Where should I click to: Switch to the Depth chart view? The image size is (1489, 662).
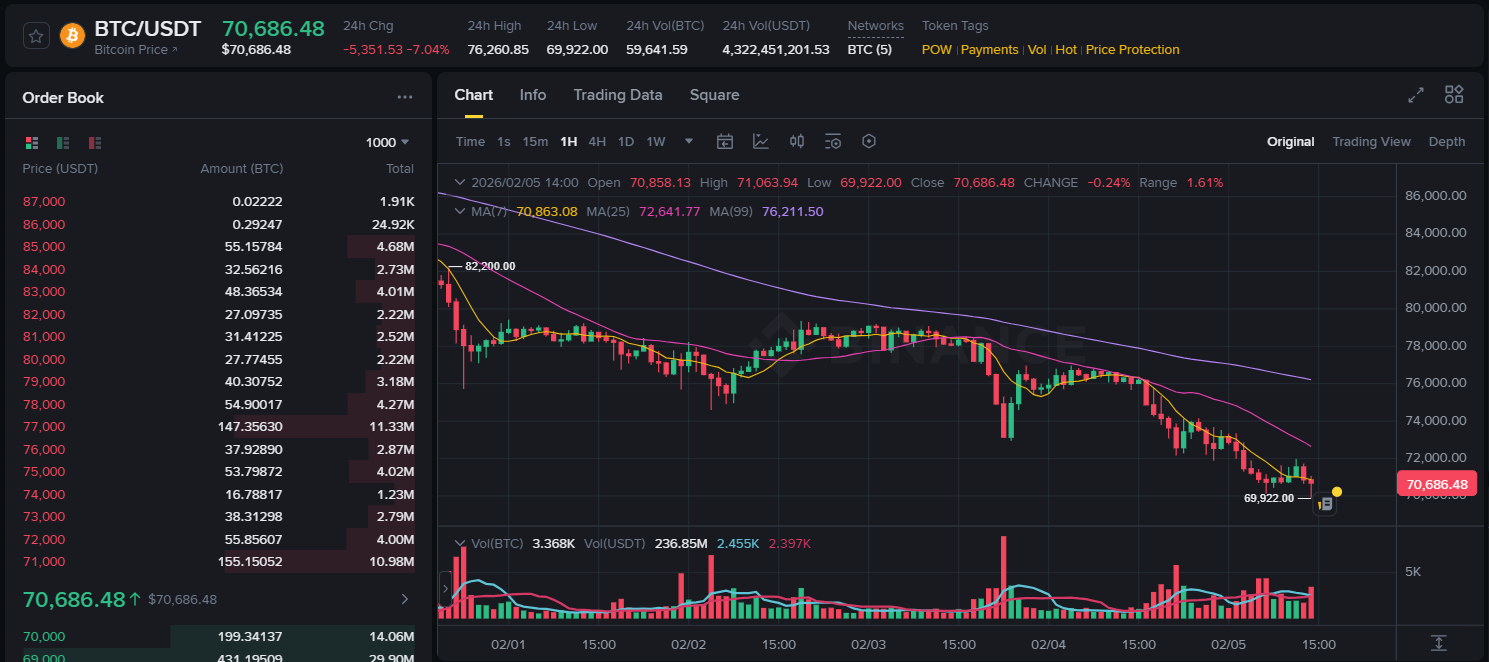(x=1446, y=141)
